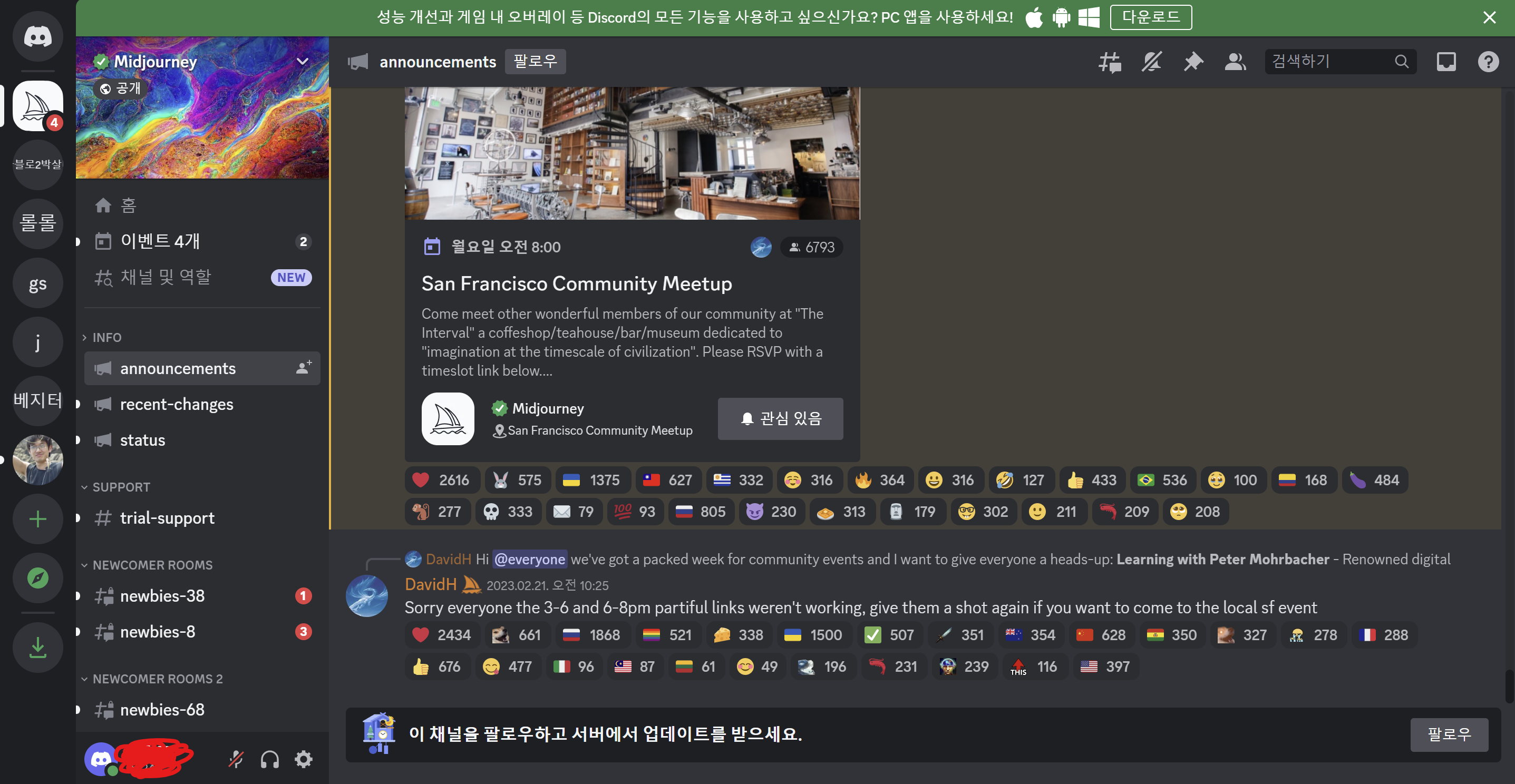Click the help question mark icon
Screen dimensions: 1515x784
[x=1488, y=62]
